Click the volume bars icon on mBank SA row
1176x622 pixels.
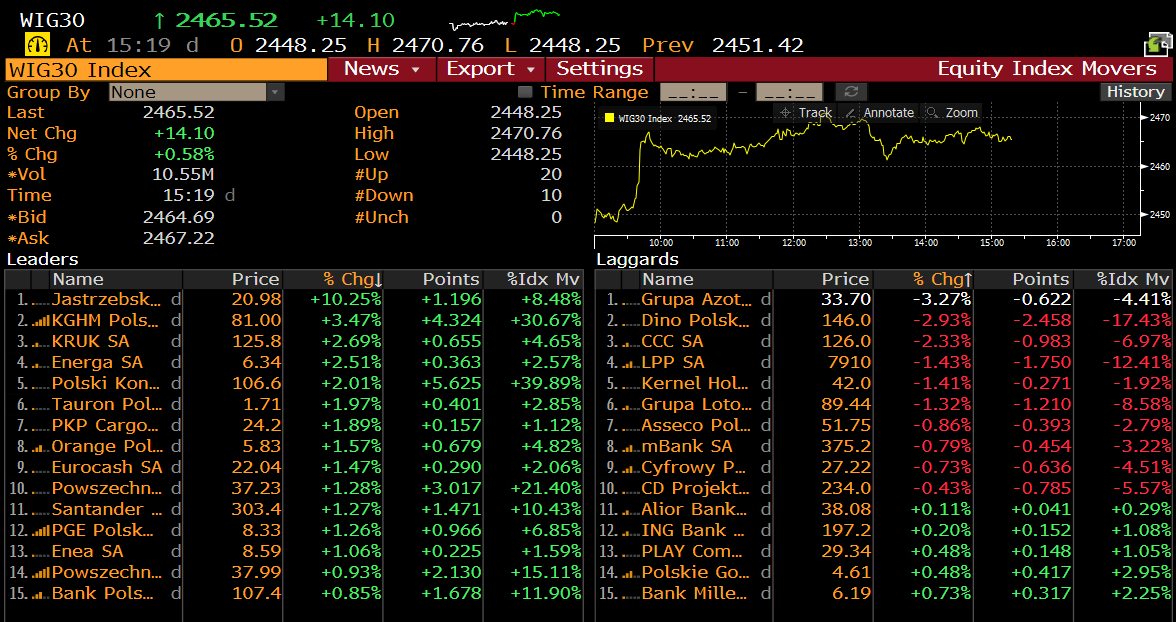[x=630, y=447]
